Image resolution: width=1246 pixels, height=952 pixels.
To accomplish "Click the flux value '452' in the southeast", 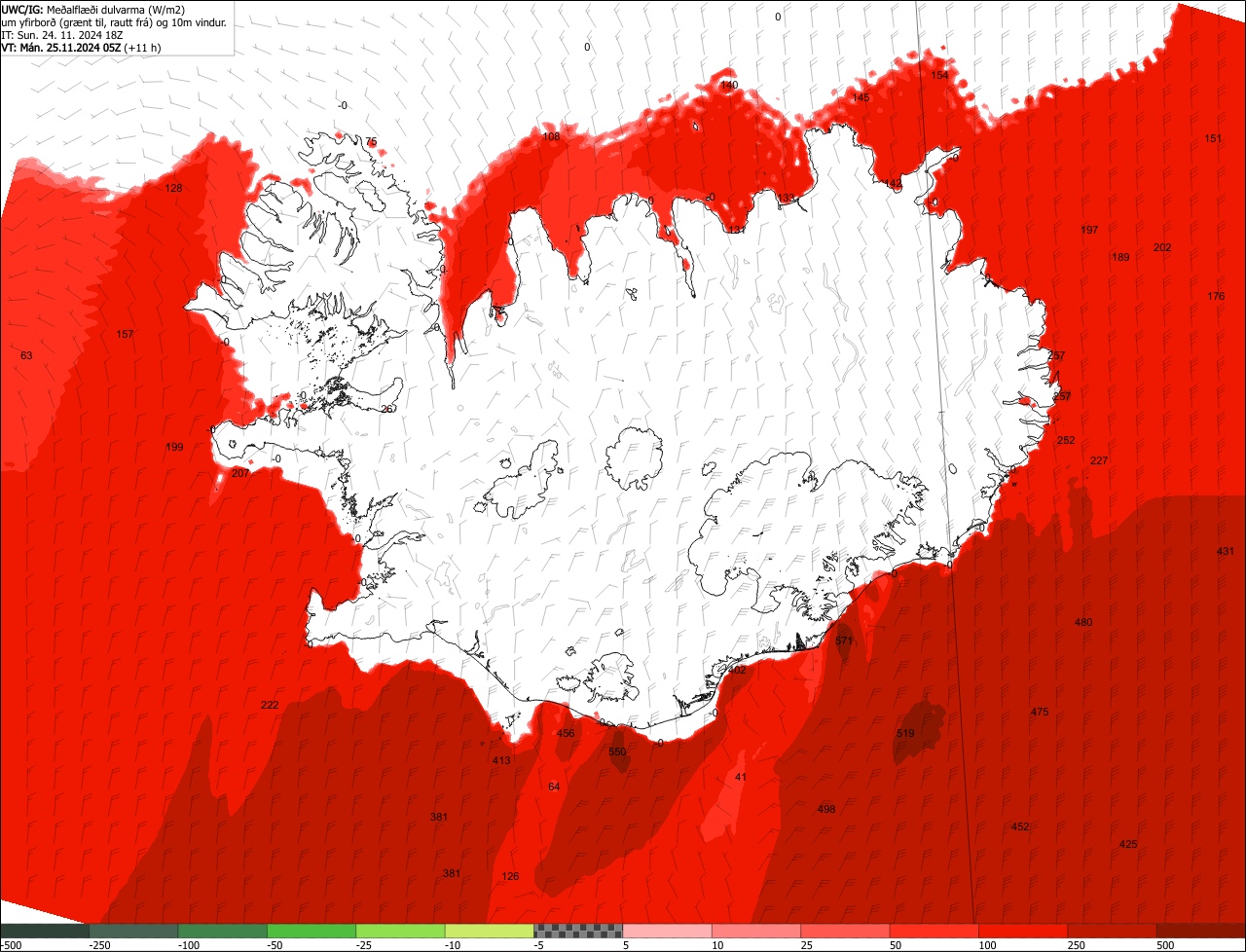I will tap(1020, 826).
